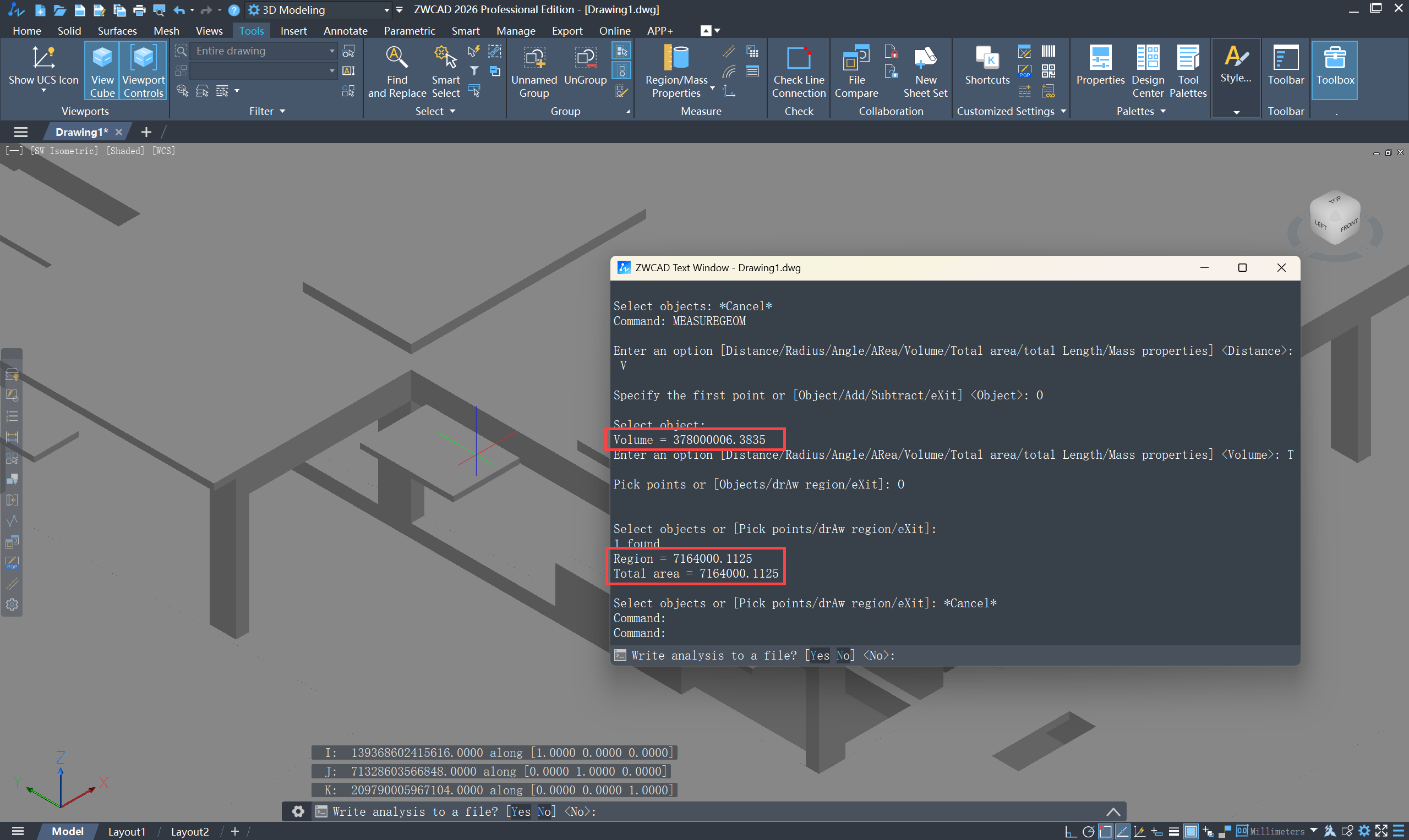Create a New Sheet Set
Screen dimensions: 1409x840
click(925, 72)
